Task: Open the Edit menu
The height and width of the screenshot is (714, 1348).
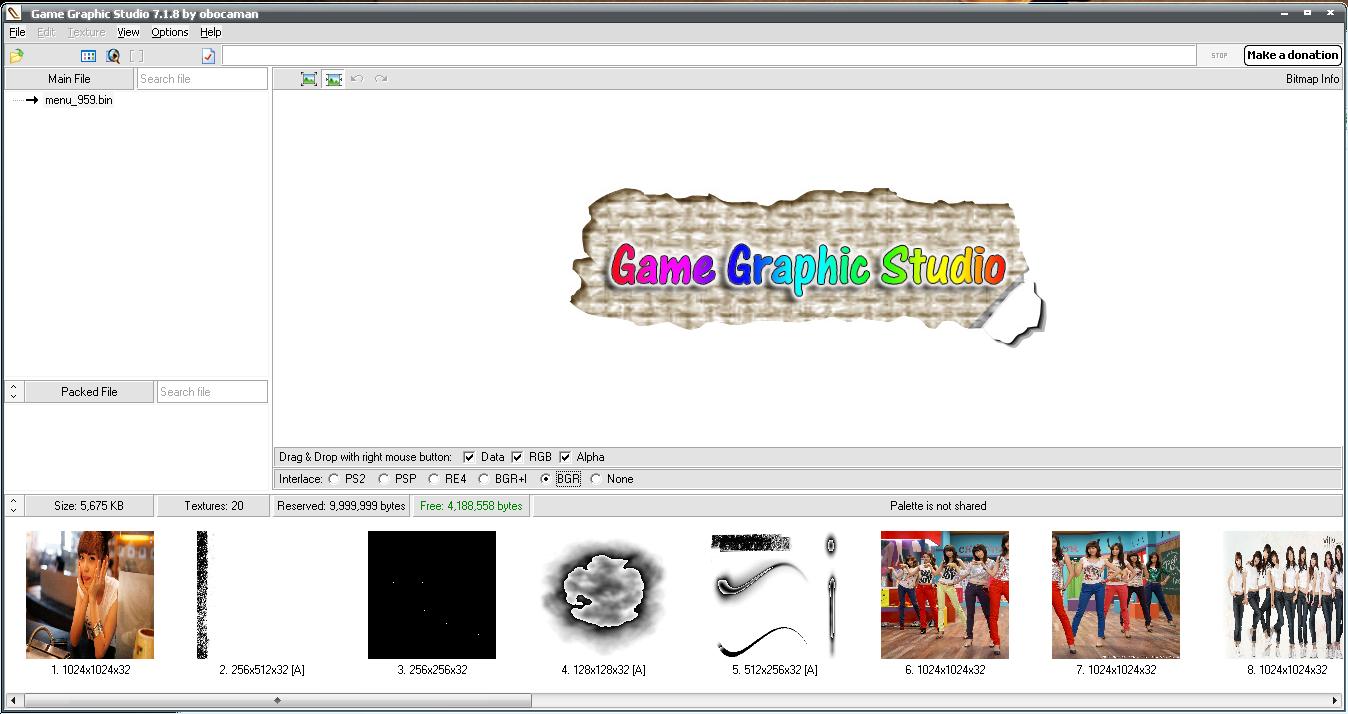Action: 46,32
